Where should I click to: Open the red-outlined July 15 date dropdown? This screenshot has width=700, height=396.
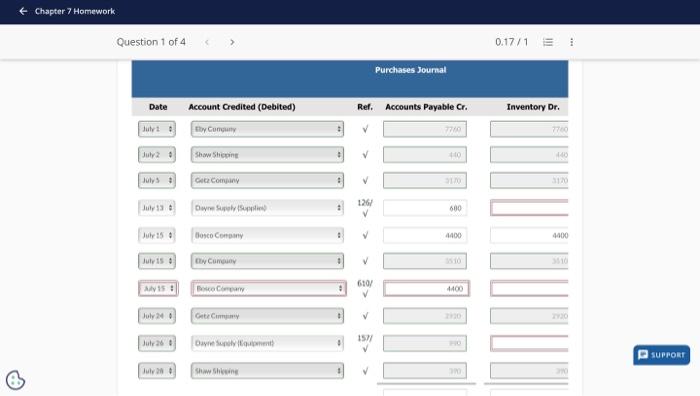[158, 288]
